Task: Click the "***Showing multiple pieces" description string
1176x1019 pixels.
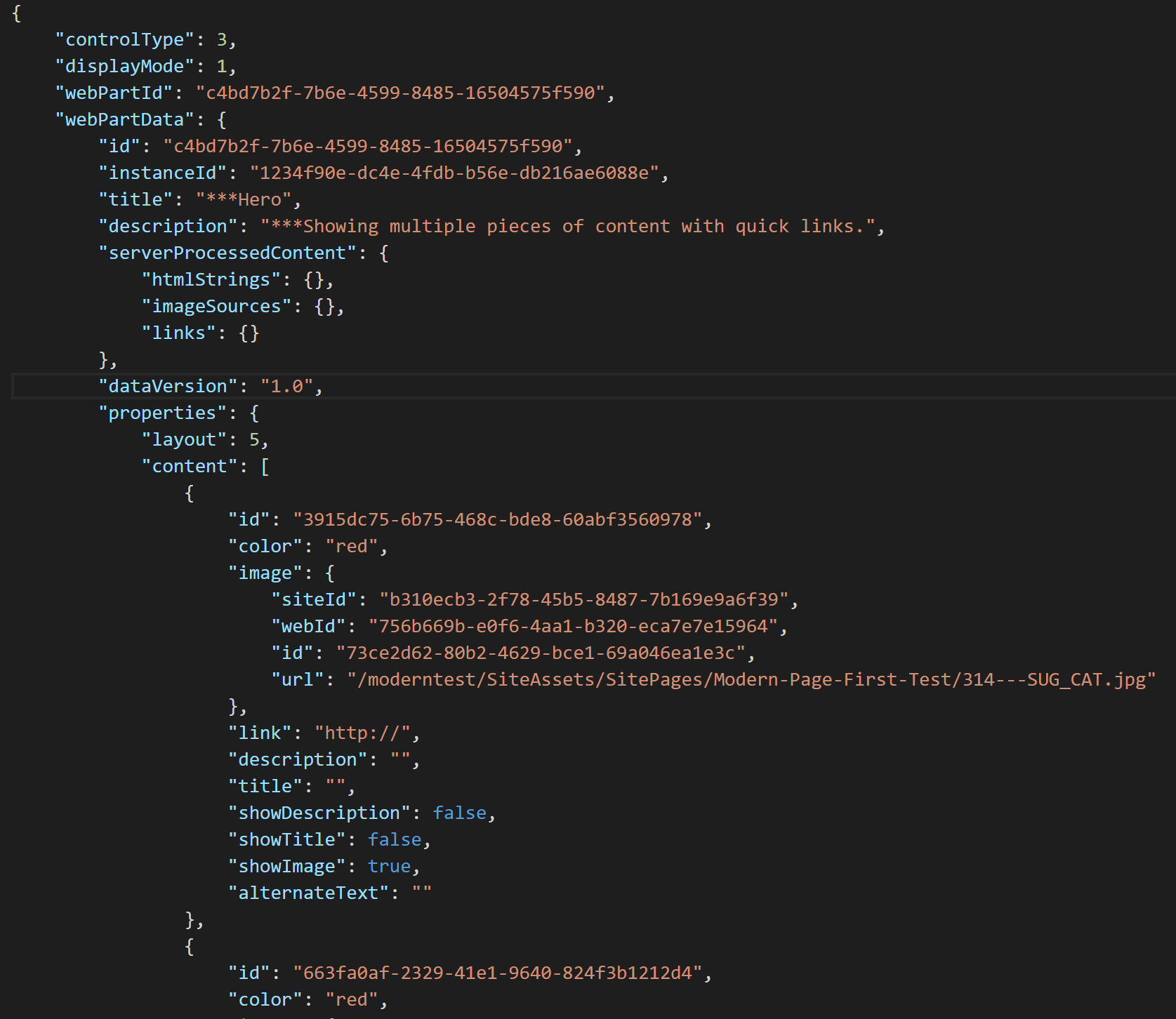Action: click(x=567, y=227)
